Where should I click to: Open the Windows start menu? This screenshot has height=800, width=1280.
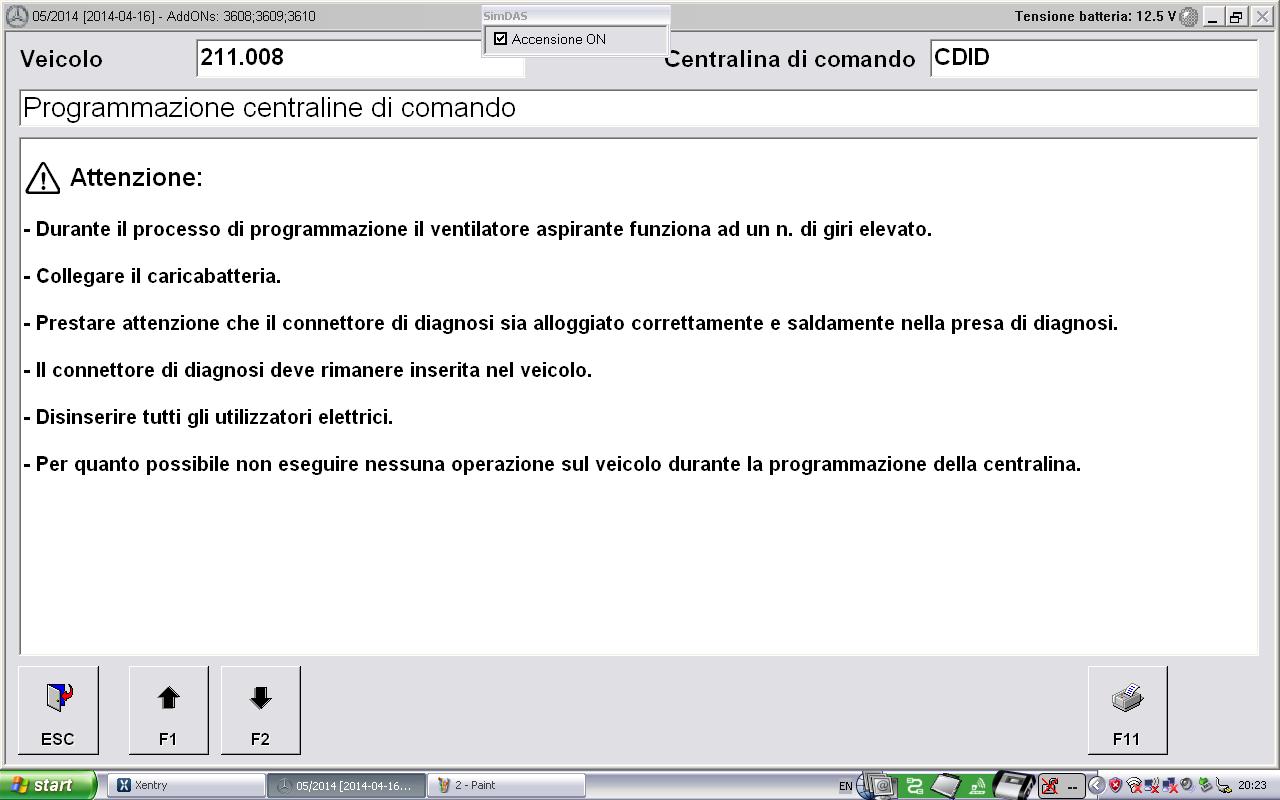48,785
